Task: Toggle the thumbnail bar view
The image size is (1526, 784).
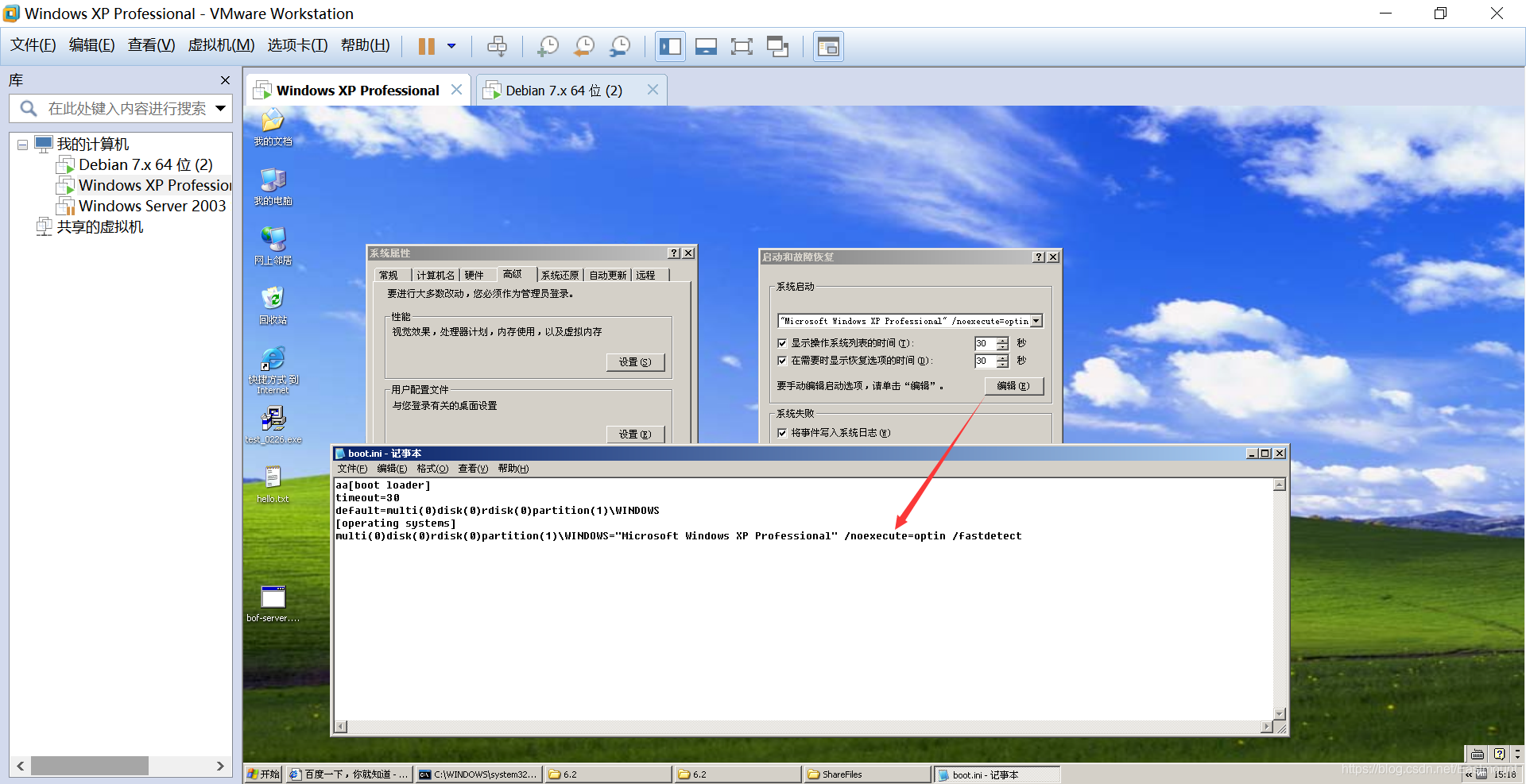Action: [x=706, y=46]
